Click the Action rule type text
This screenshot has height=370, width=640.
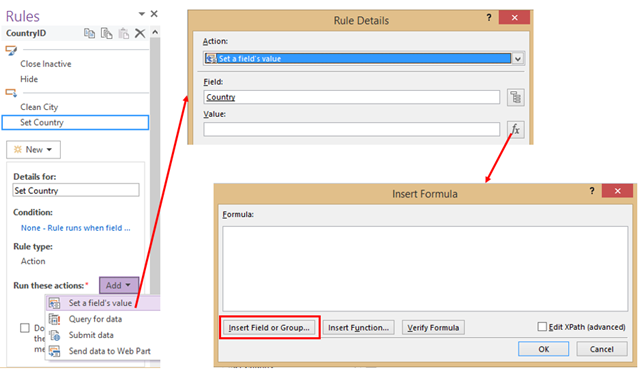pos(33,261)
